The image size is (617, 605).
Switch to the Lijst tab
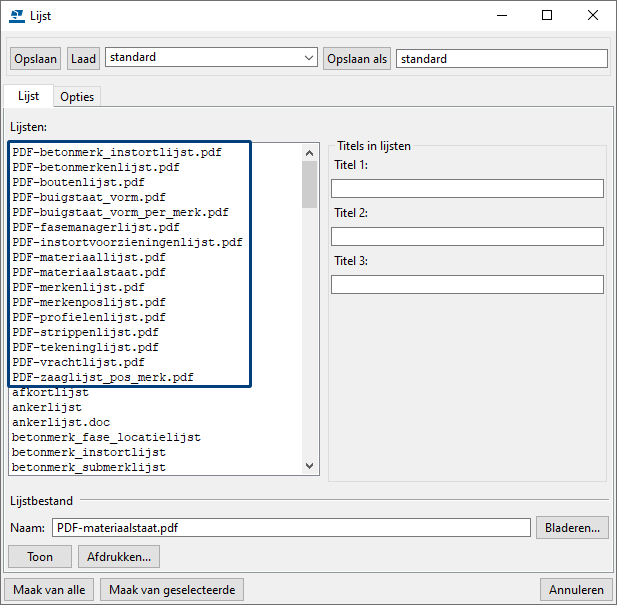[28, 96]
